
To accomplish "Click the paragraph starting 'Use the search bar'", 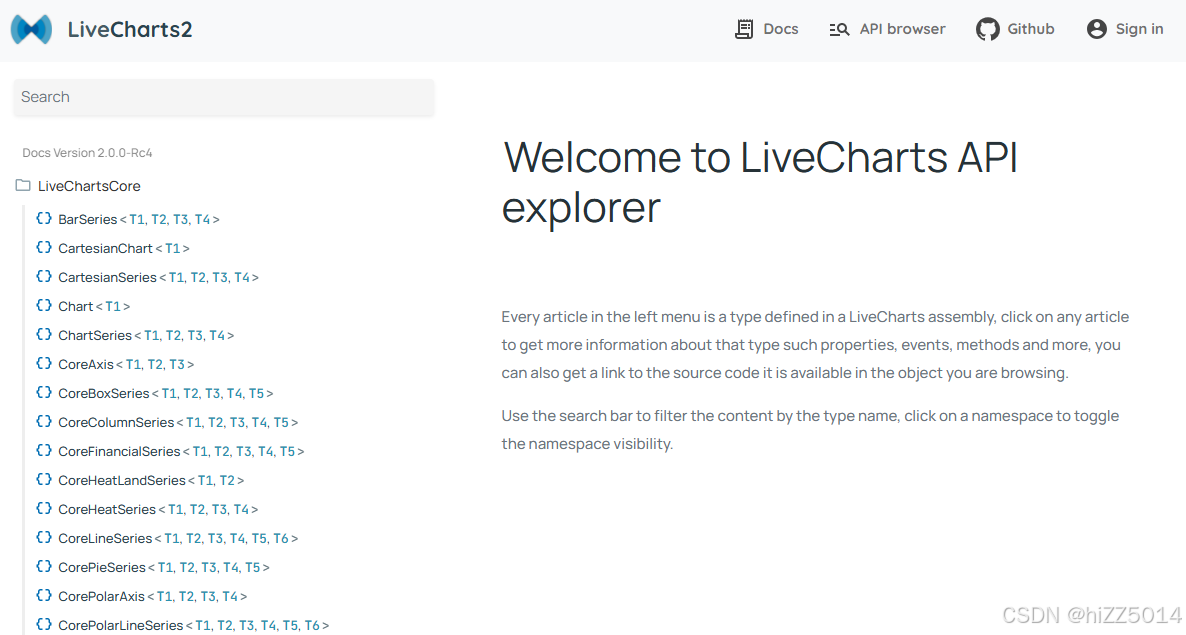I will 810,429.
